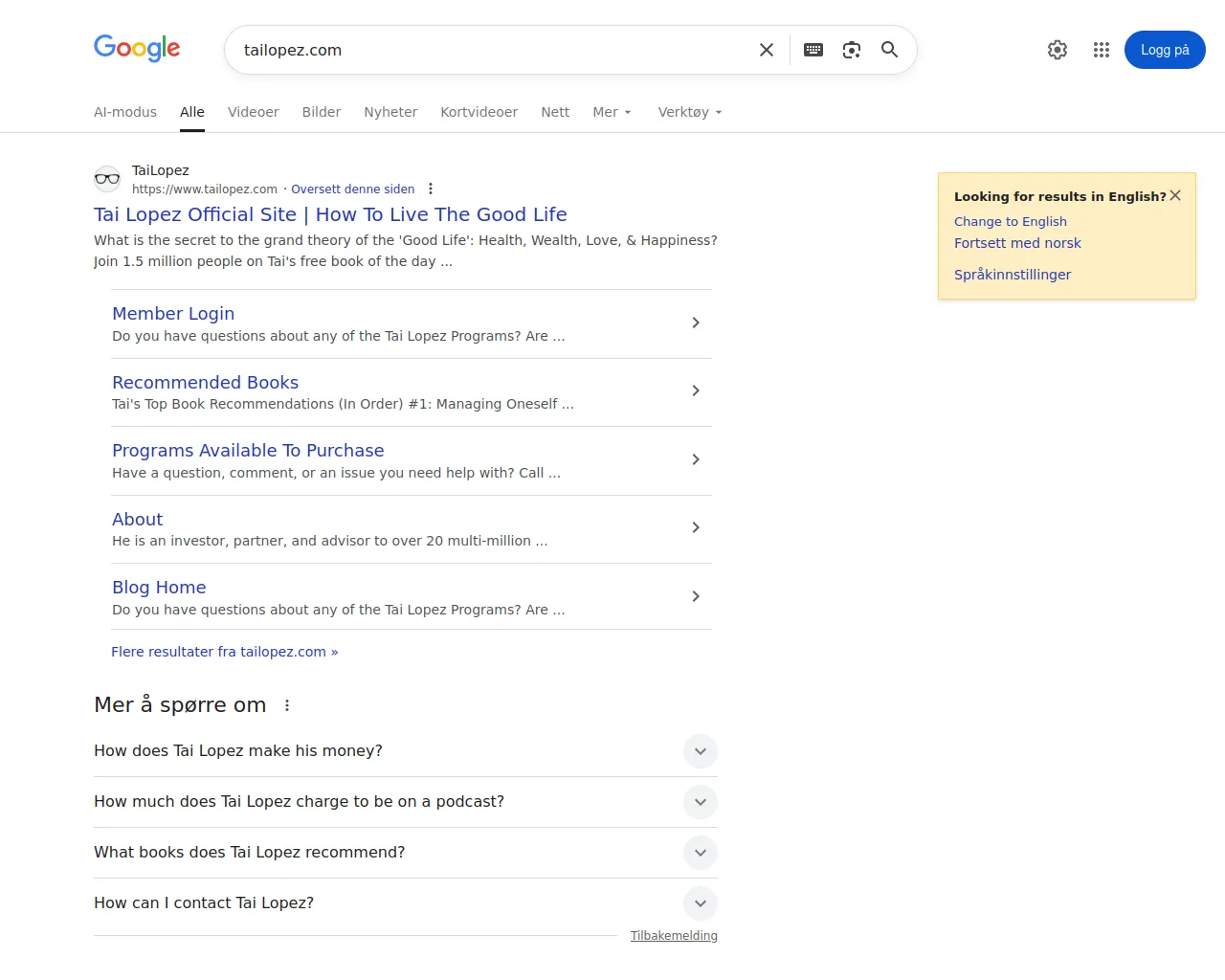The height and width of the screenshot is (980, 1225).
Task: Click Fortsett med norsk
Action: click(x=1017, y=243)
